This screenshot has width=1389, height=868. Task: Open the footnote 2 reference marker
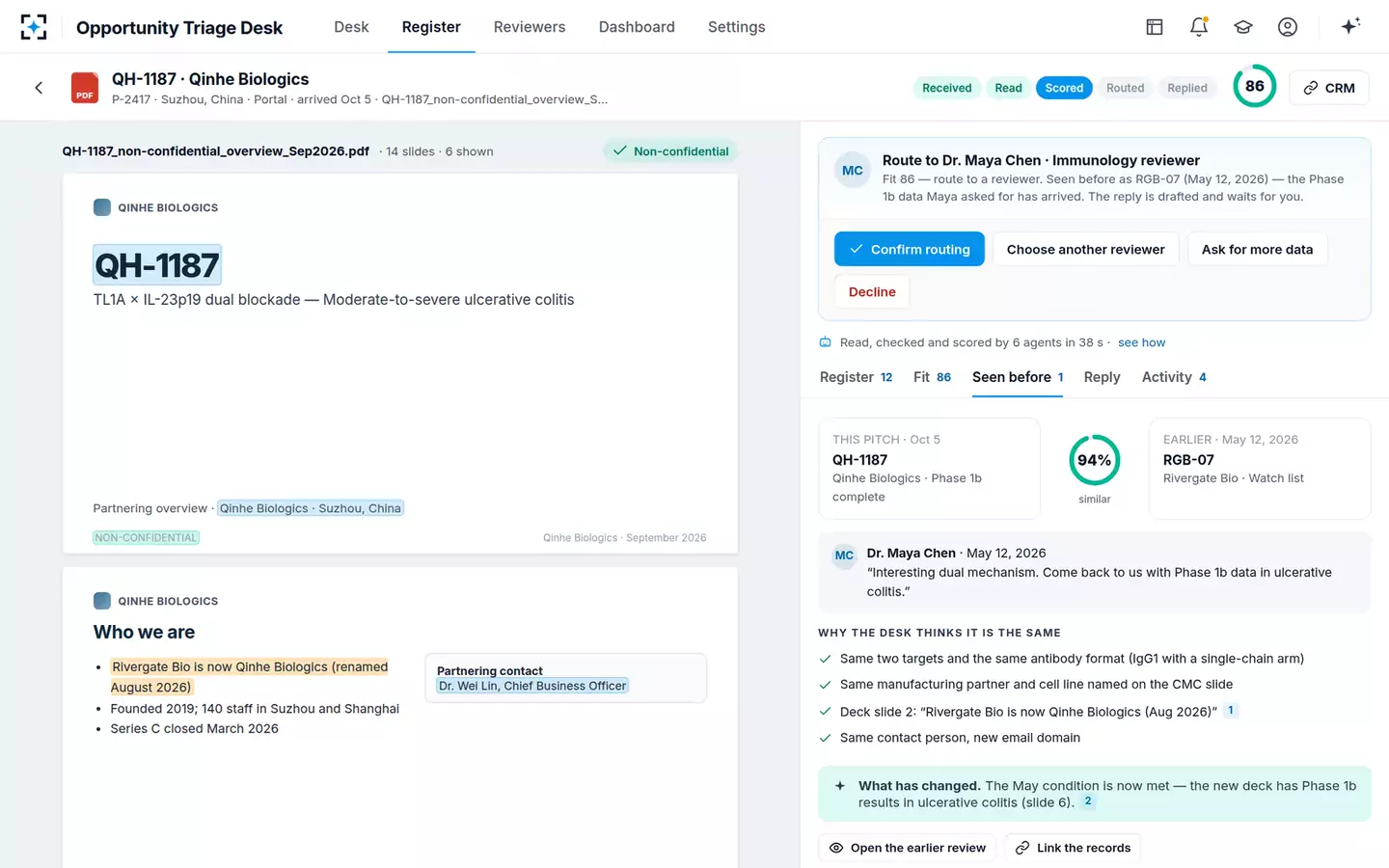pos(1088,801)
